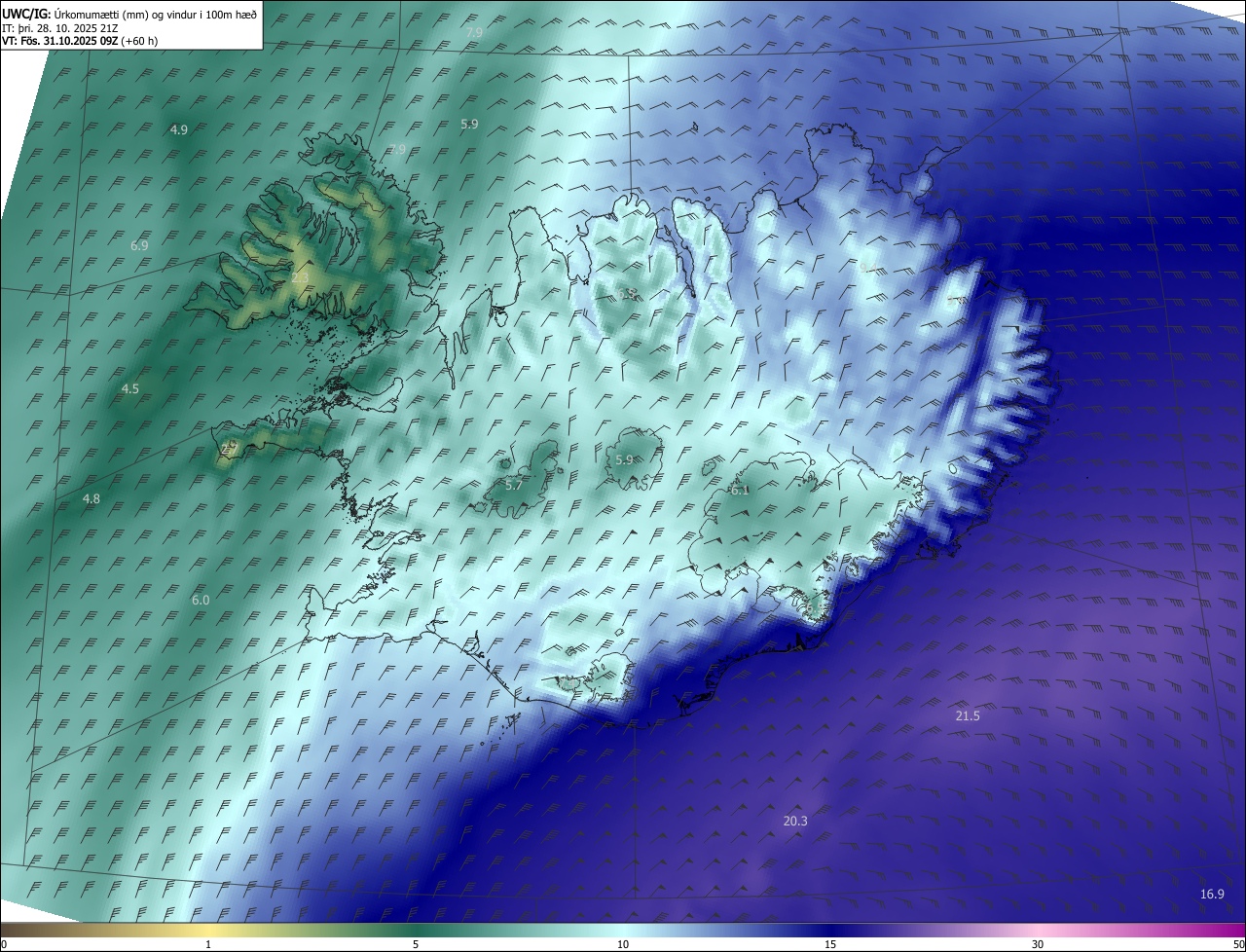Viewport: 1246px width, 952px height.
Task: Click the "VT: Fös. 31.10.2025 09Z (+60 h)" line
Action: click(x=80, y=41)
